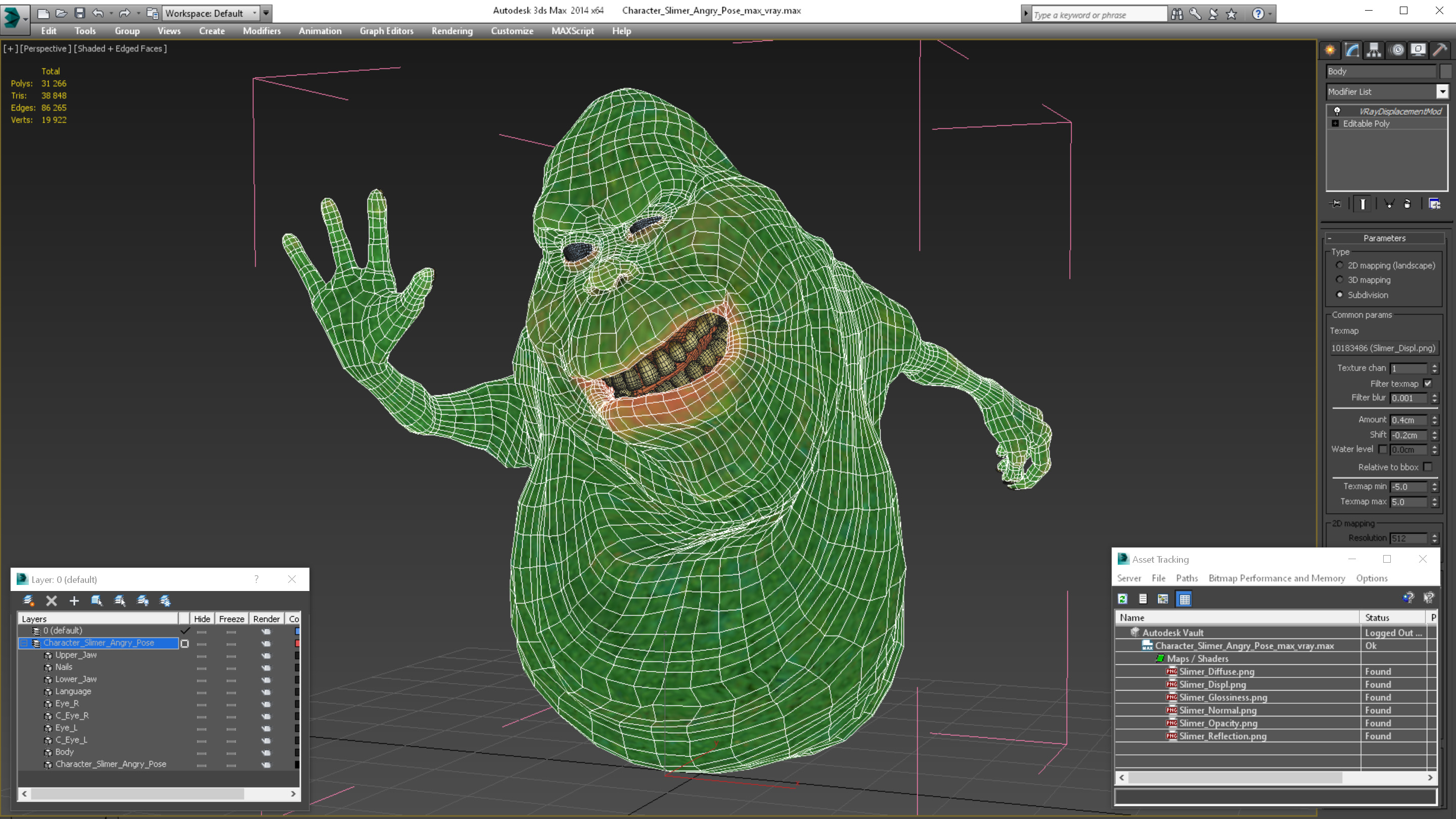Open the Edit menu

tap(49, 31)
